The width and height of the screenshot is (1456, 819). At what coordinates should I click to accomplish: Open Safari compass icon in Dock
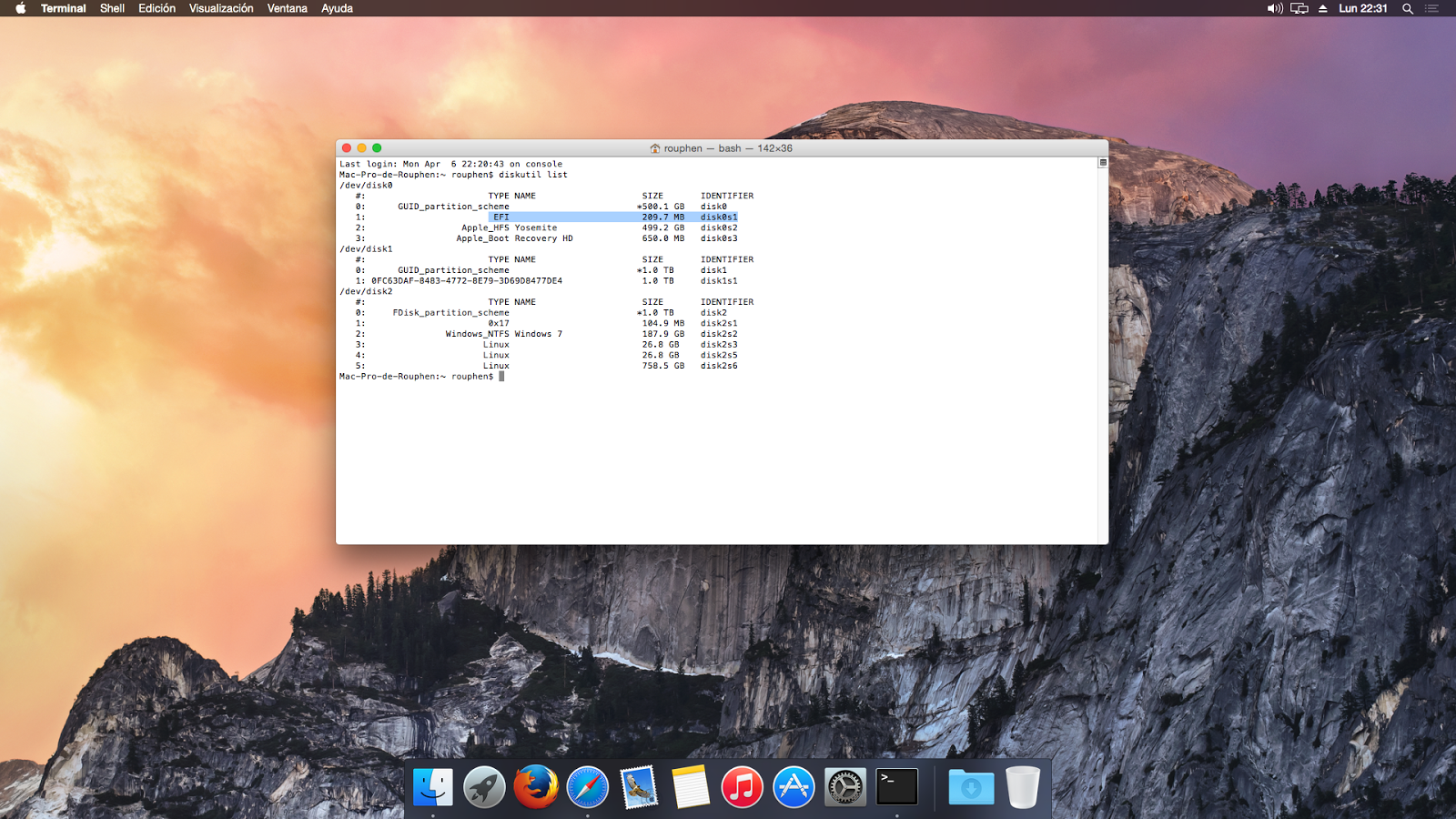pos(588,787)
